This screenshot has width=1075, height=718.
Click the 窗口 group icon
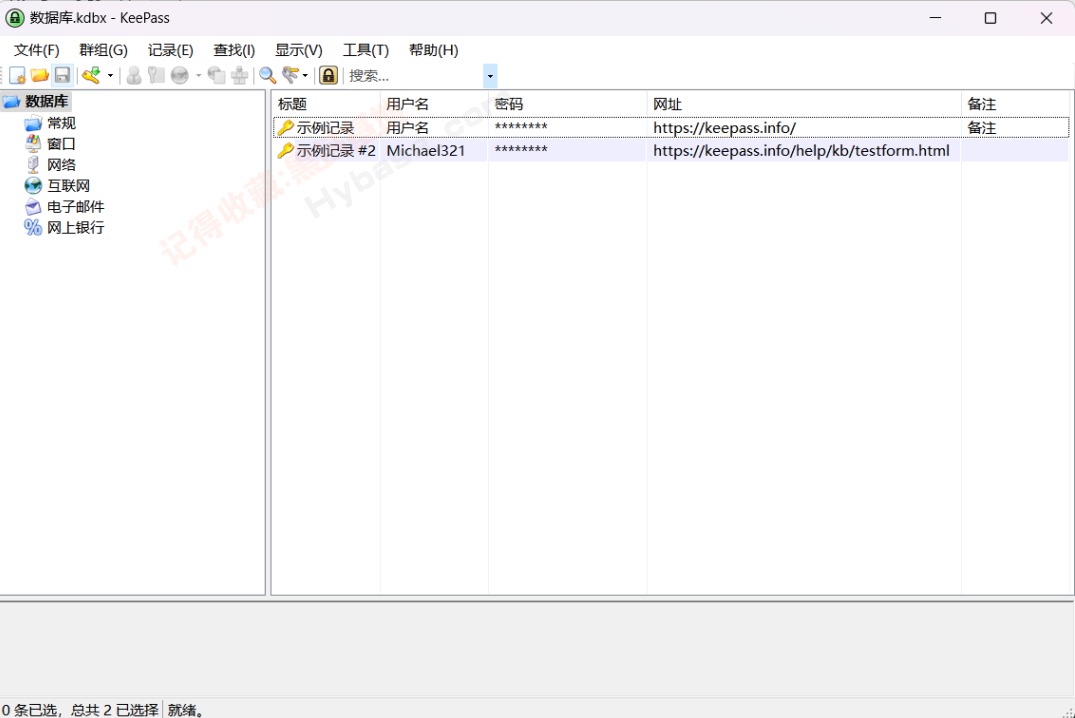[x=33, y=143]
